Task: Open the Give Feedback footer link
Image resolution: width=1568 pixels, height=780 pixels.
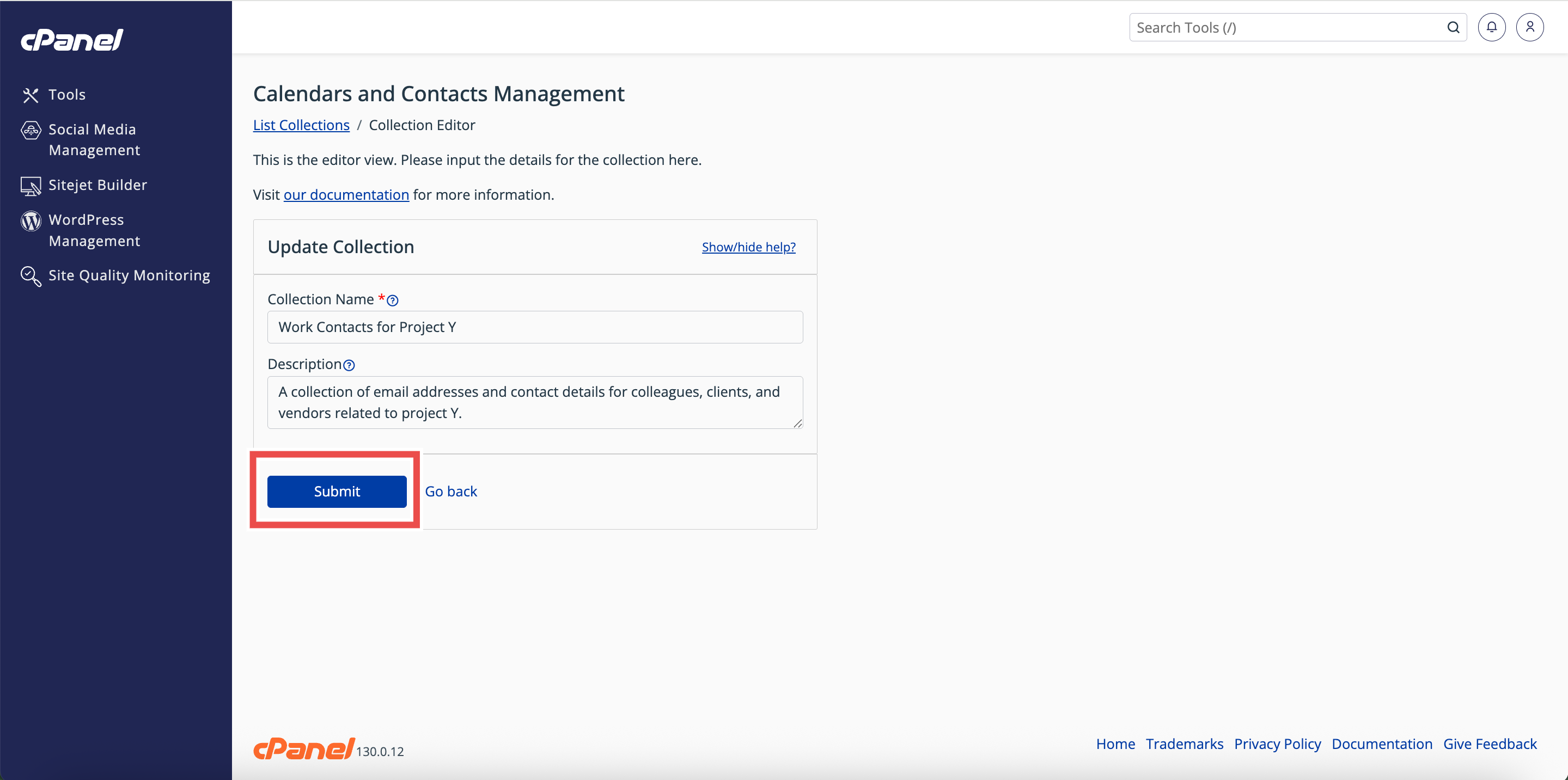Action: (1490, 744)
